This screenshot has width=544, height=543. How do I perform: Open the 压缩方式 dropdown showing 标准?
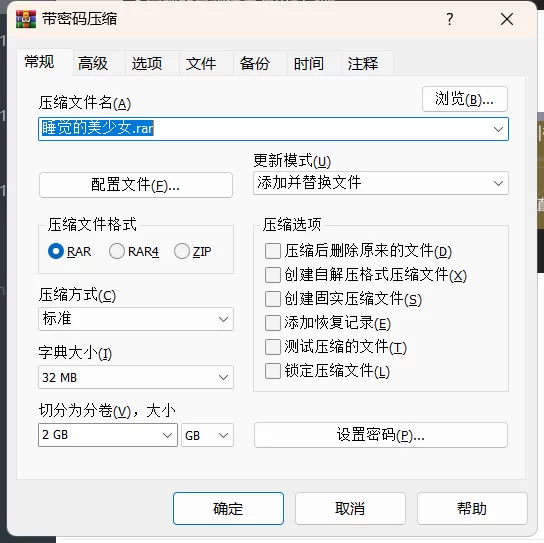[136, 319]
